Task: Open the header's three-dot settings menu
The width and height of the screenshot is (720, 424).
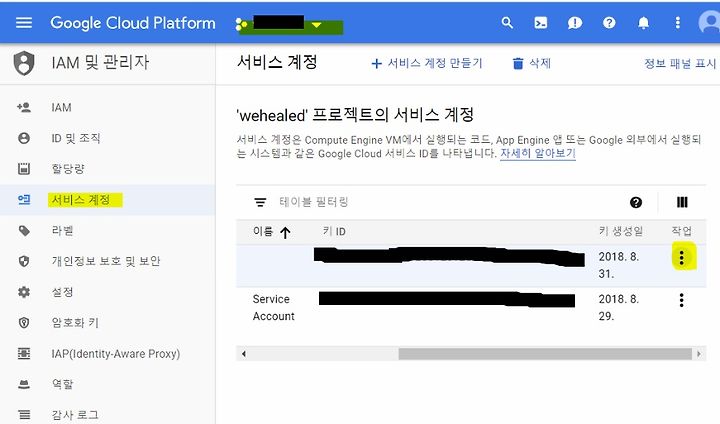Action: [x=678, y=23]
